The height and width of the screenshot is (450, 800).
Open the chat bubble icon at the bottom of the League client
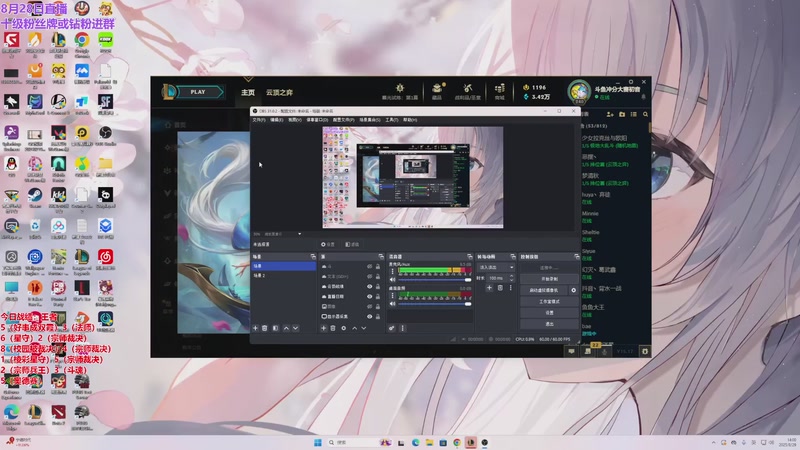571,351
